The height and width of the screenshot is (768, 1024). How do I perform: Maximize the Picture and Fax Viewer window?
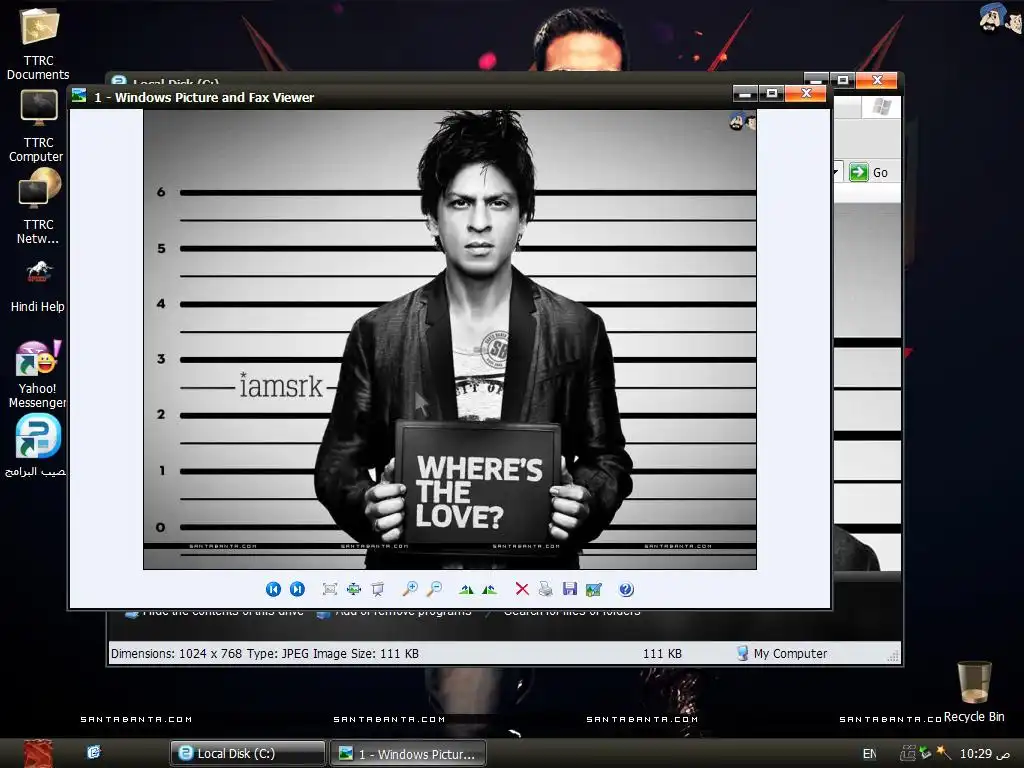(x=772, y=94)
